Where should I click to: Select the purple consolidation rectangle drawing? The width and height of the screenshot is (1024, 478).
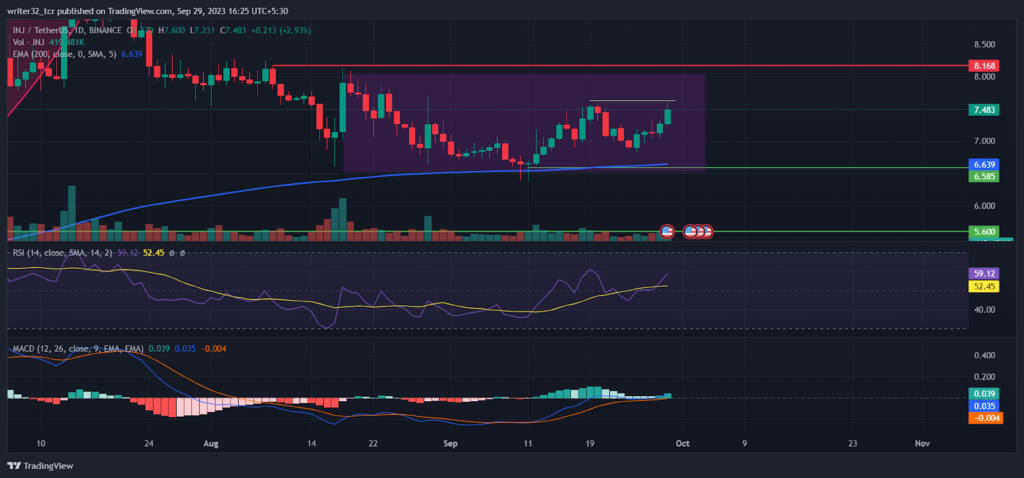pos(524,123)
